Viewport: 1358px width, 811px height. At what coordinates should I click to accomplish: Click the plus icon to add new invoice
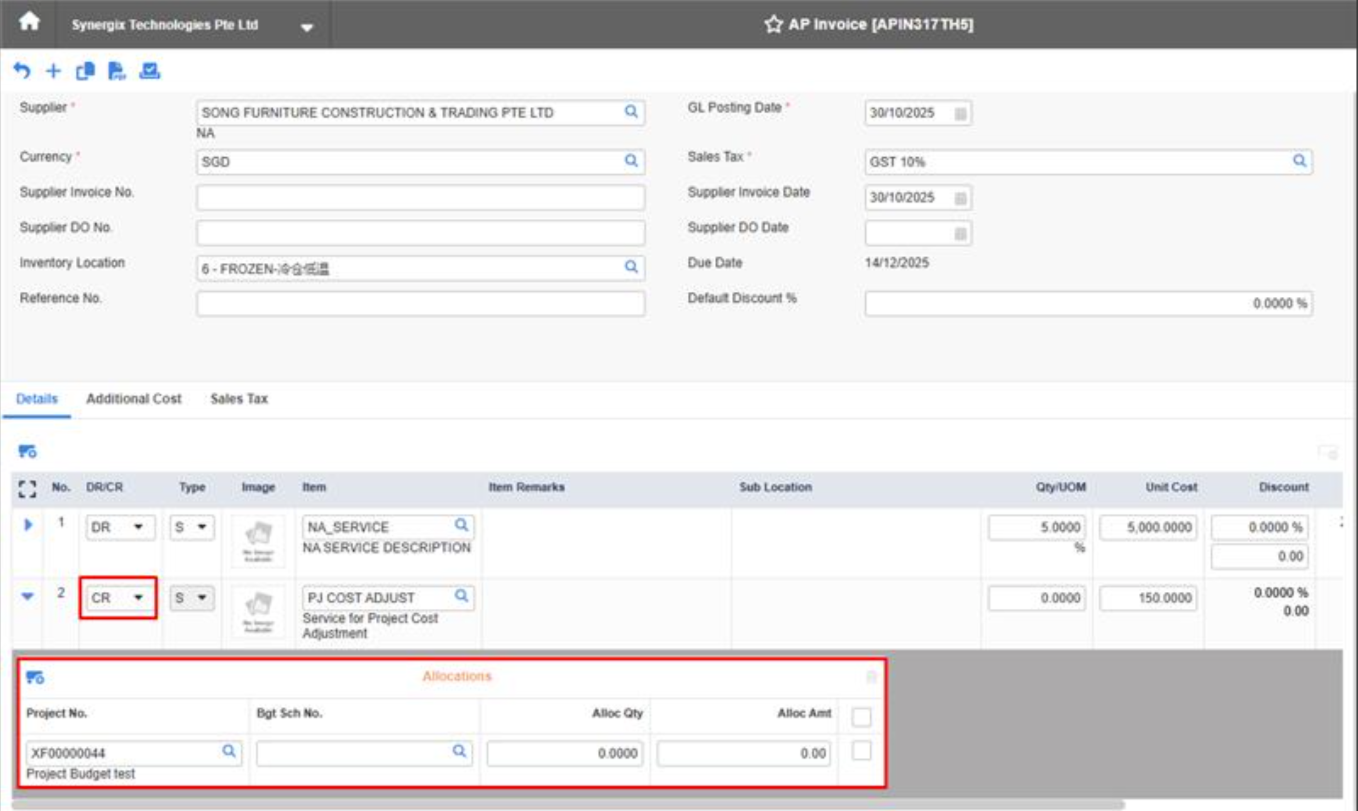(x=54, y=71)
